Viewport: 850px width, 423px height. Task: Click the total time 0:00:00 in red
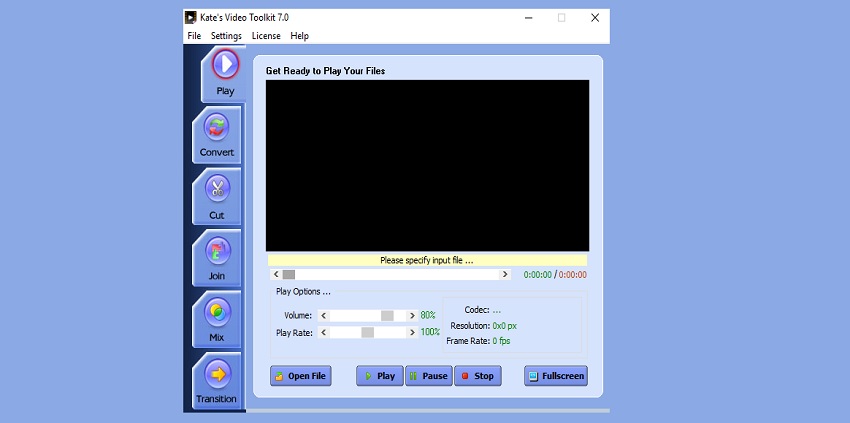point(572,275)
